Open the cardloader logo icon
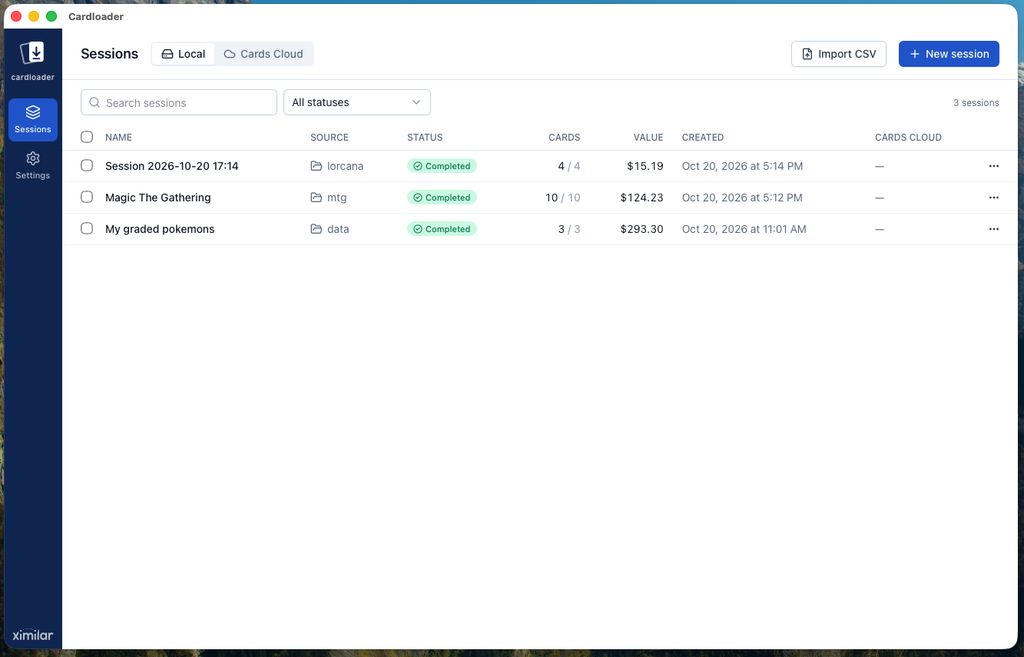1024x657 pixels. point(32,53)
